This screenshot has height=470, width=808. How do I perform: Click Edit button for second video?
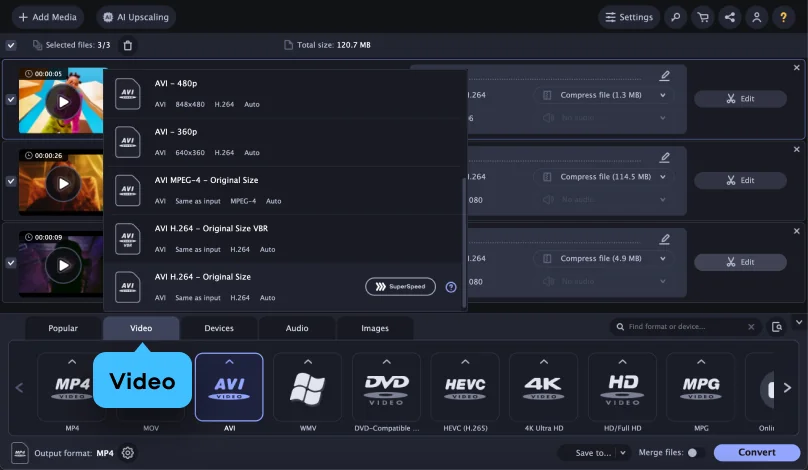click(740, 180)
